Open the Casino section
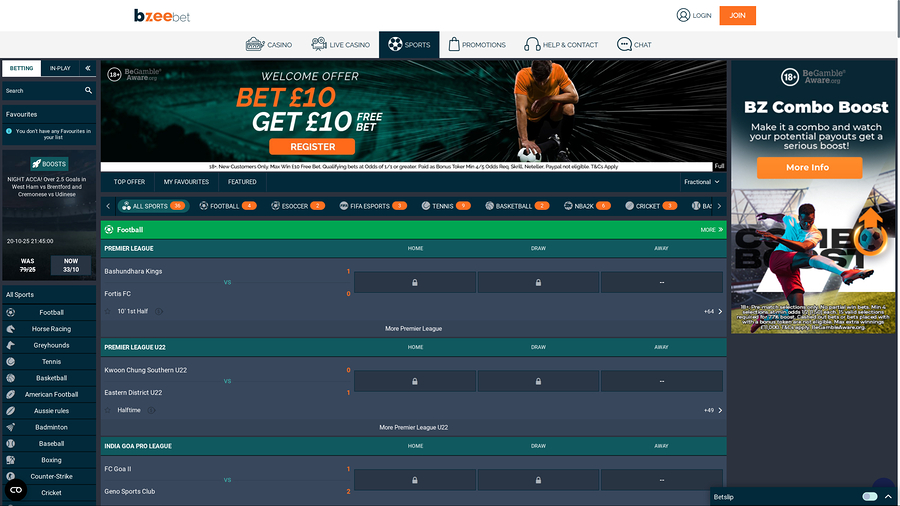 pyautogui.click(x=269, y=45)
